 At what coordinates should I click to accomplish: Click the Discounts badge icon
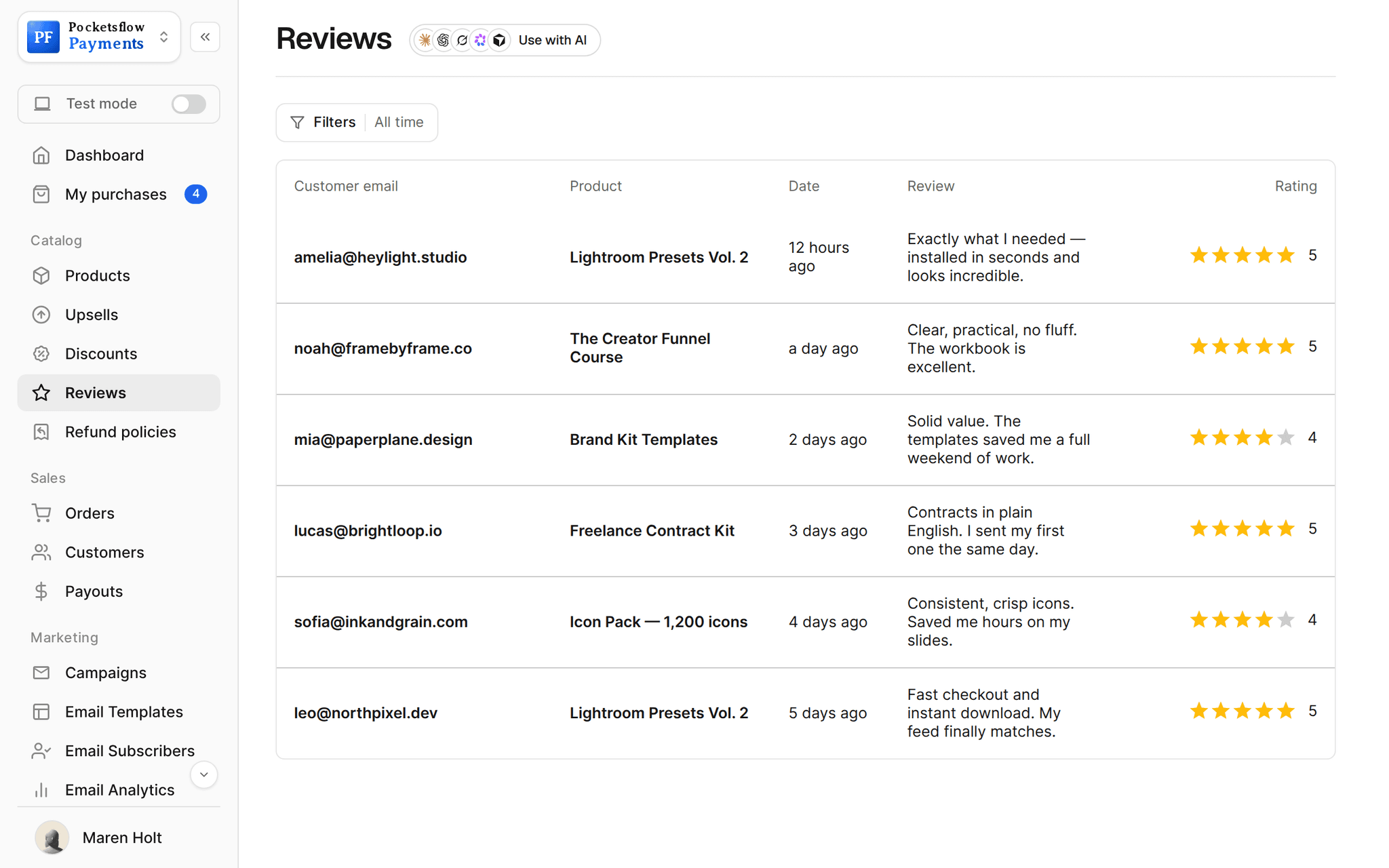tap(41, 354)
